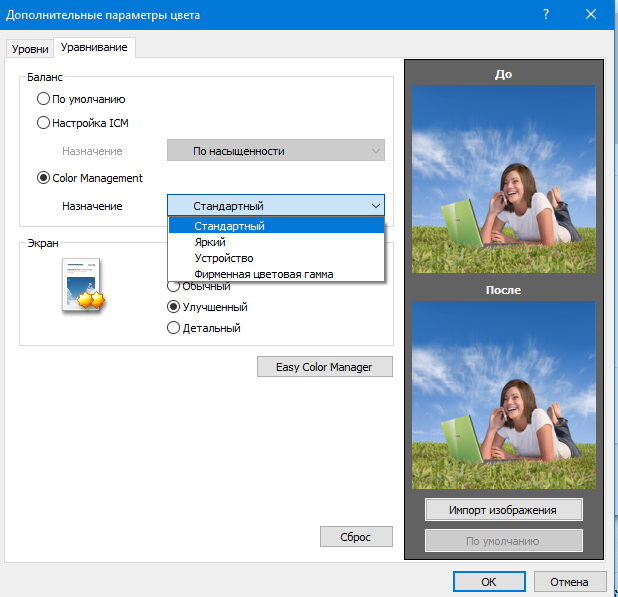Select Устройство in the dropdown list

click(276, 258)
